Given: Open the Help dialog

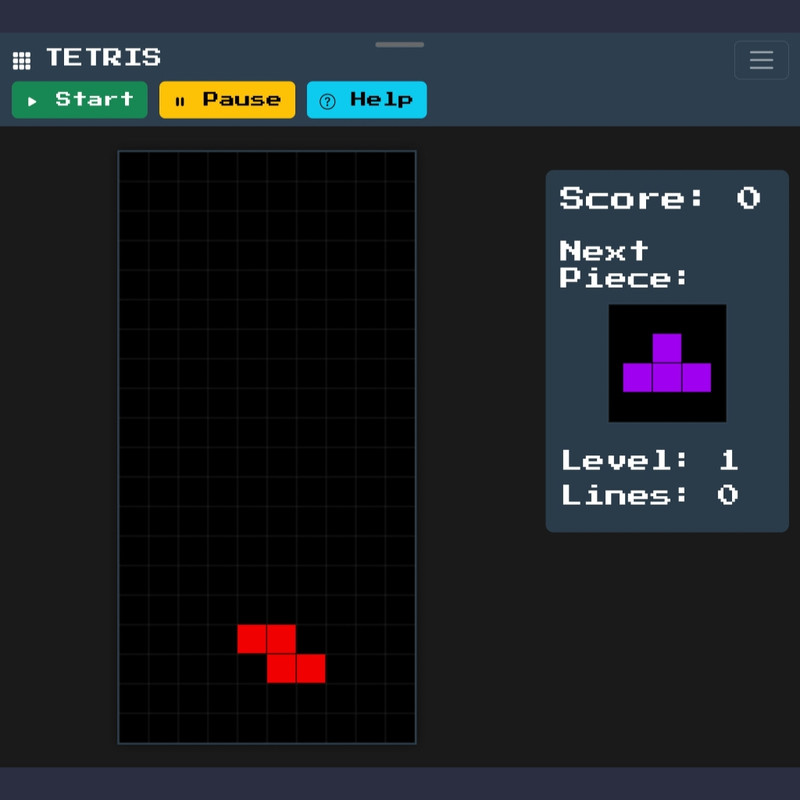Looking at the screenshot, I should point(367,99).
